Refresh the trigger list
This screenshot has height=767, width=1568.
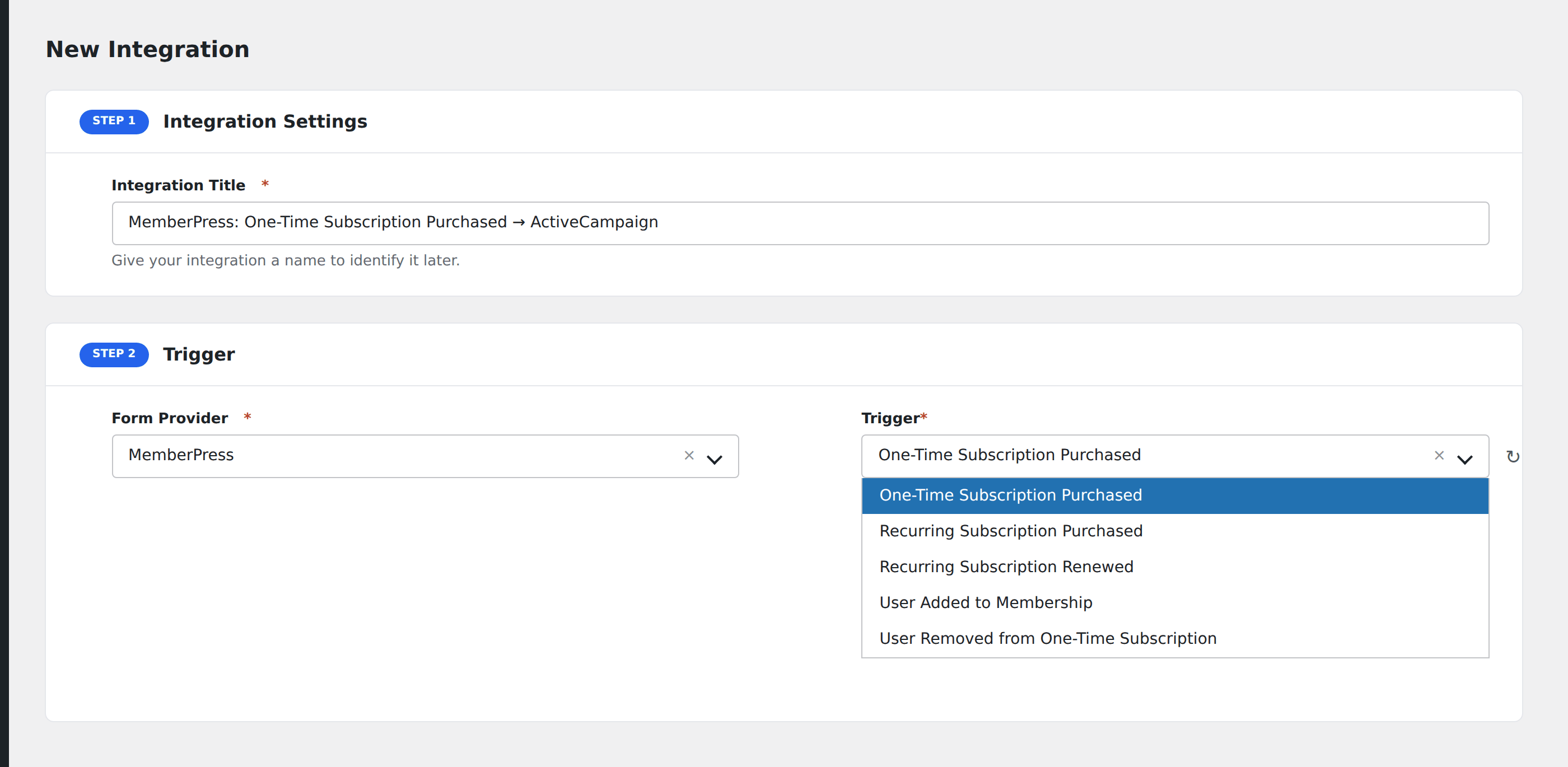coord(1512,456)
